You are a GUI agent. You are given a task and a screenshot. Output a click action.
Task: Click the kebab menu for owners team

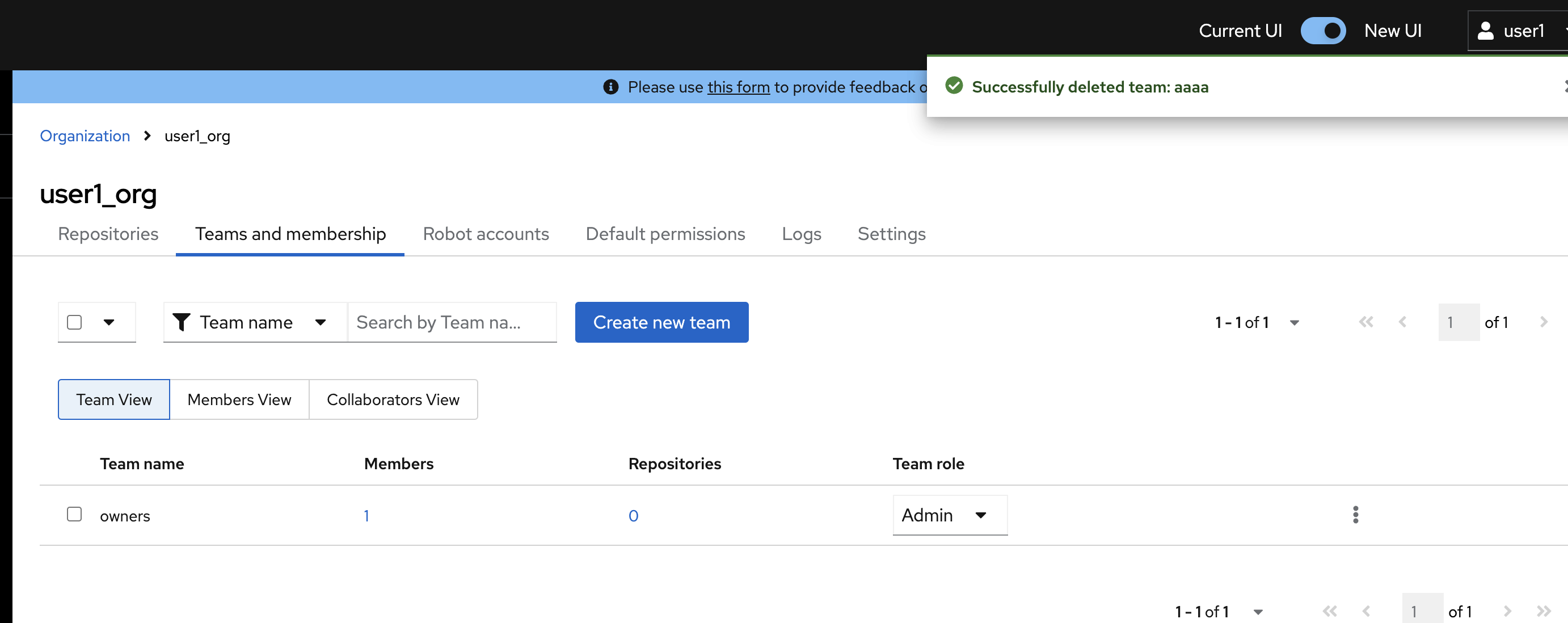point(1355,515)
